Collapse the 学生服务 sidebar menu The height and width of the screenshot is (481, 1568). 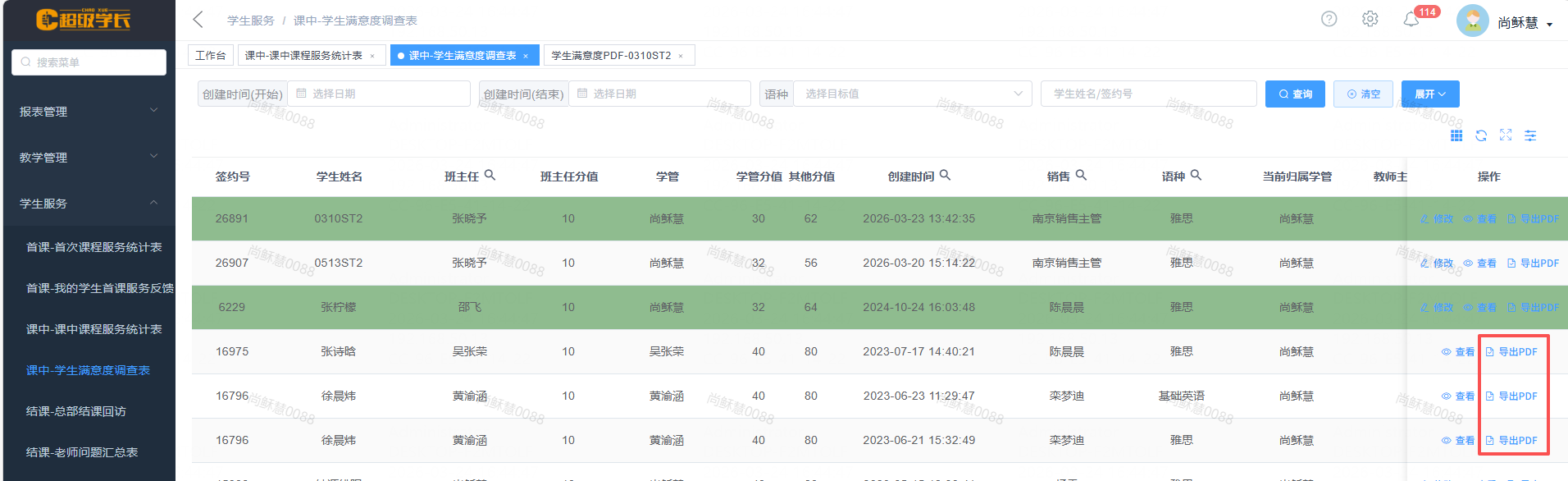(88, 203)
